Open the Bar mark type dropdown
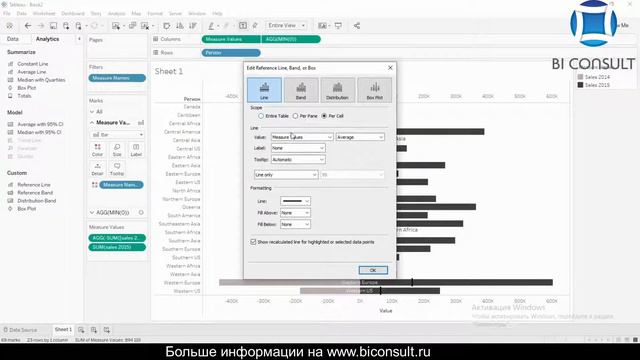This screenshot has height=360, width=640. (x=117, y=135)
